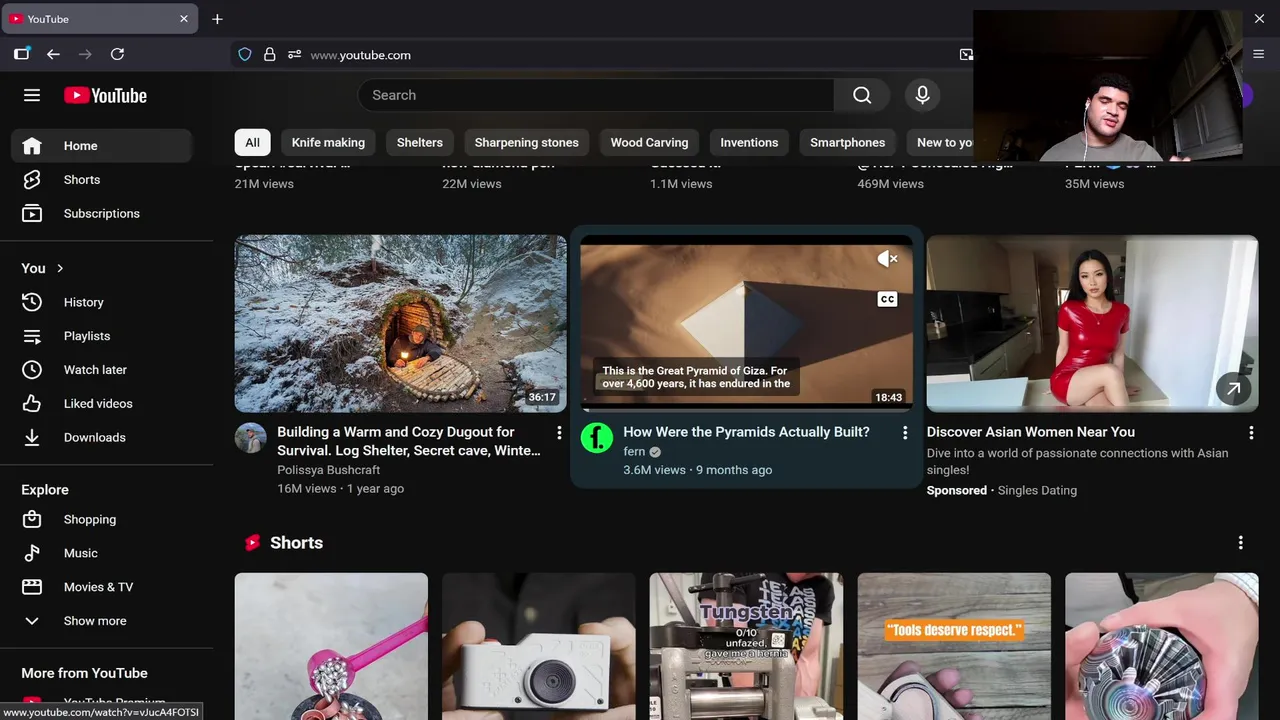Viewport: 1280px width, 720px height.
Task: Click the browser back arrow
Action: [53, 54]
